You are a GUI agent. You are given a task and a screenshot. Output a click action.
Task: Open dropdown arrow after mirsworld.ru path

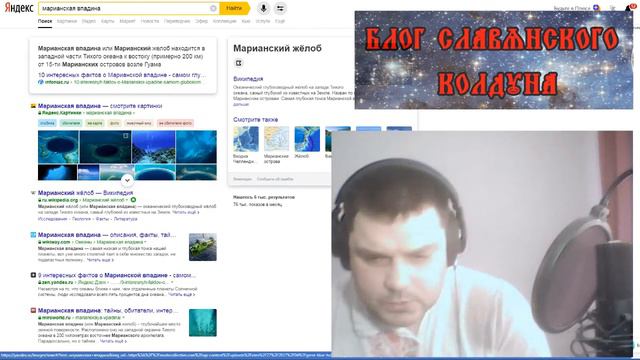123,317
